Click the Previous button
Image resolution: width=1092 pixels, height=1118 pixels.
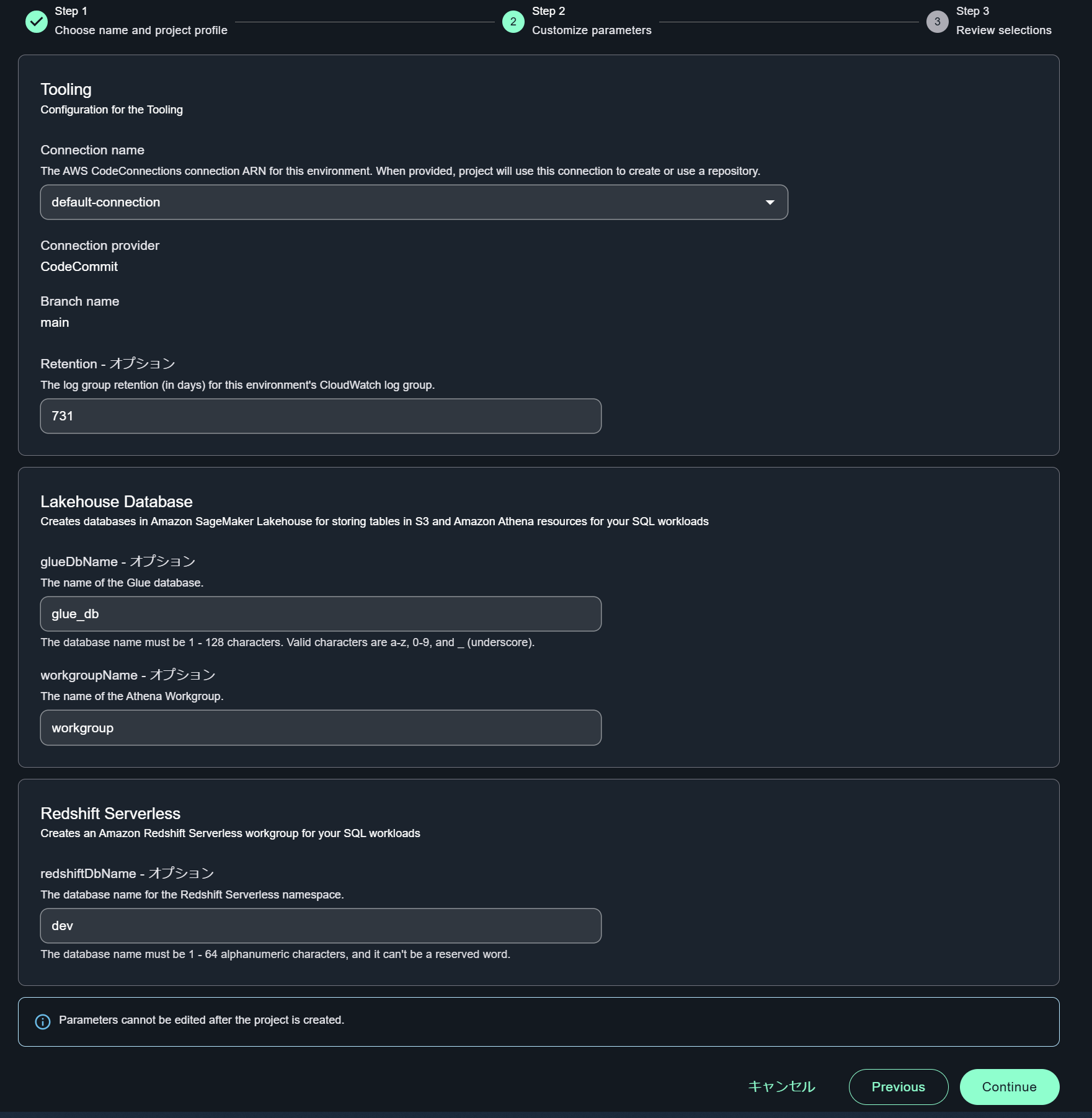click(899, 1087)
